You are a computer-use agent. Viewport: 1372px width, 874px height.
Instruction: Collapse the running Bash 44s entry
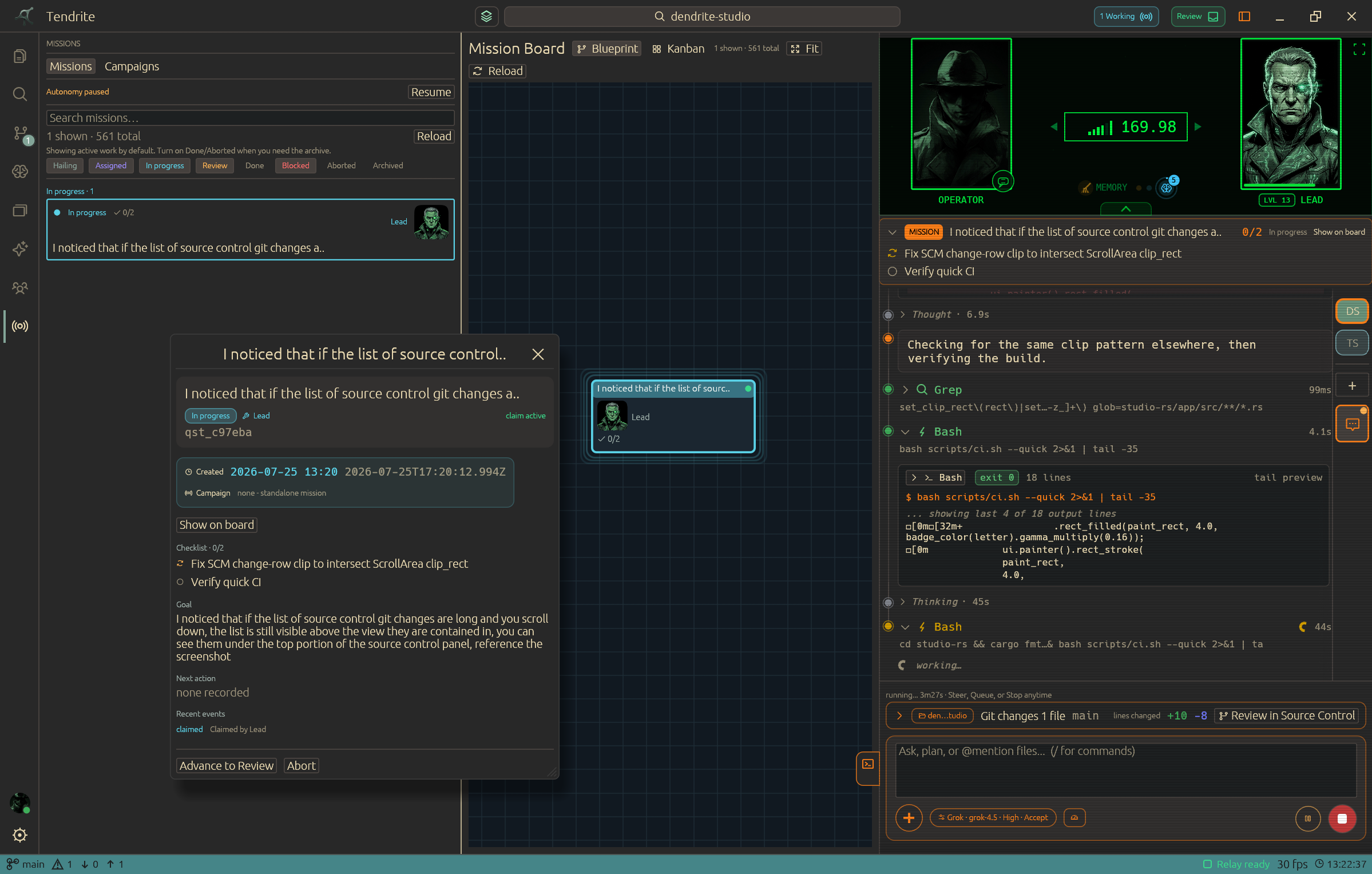coord(905,627)
